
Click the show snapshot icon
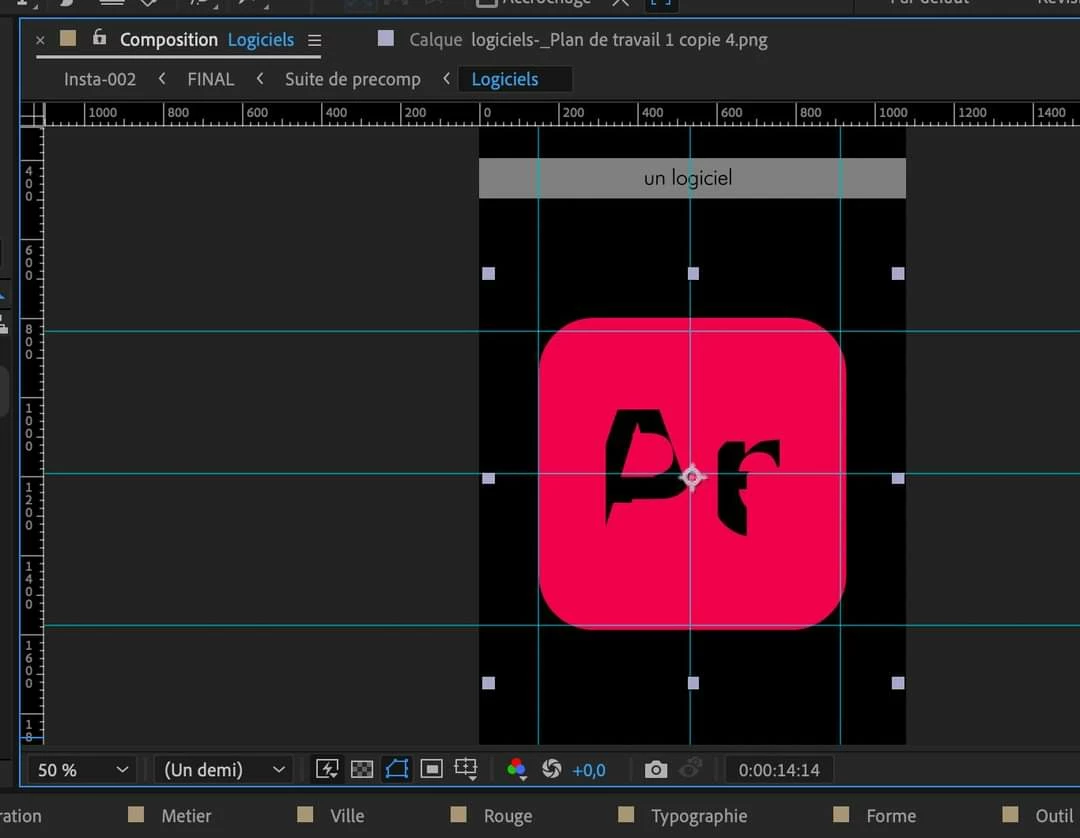point(691,768)
